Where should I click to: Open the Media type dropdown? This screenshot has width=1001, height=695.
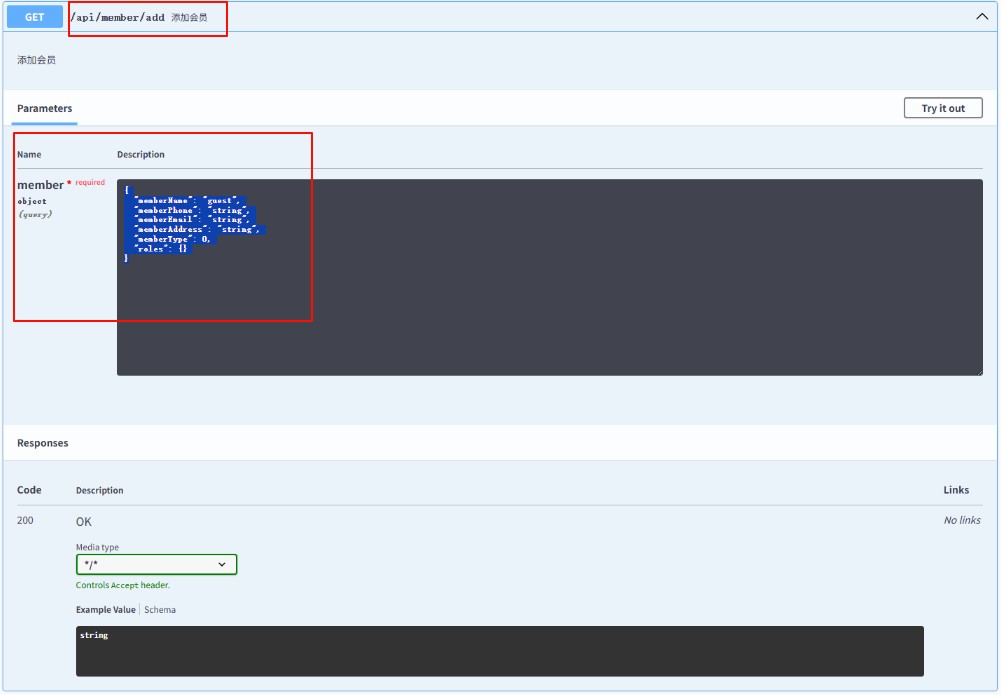point(156,565)
